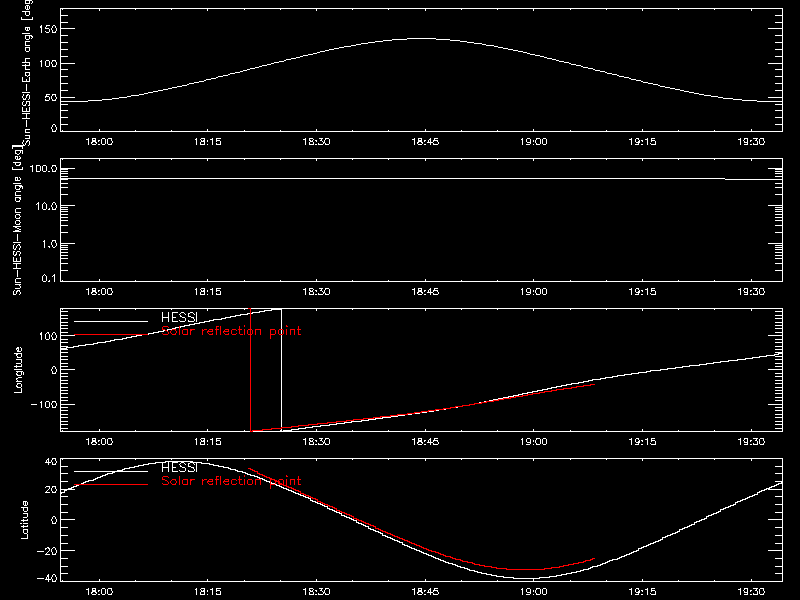This screenshot has height=600, width=800.
Task: Click the peak of the Earth angle curve
Action: pos(421,39)
